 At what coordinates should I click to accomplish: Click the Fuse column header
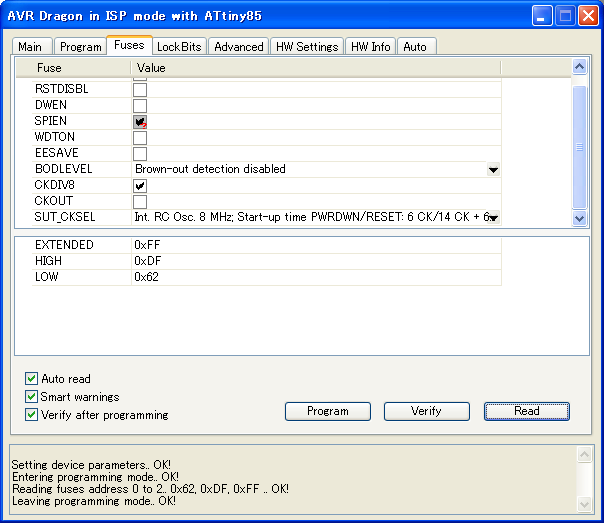coord(73,68)
